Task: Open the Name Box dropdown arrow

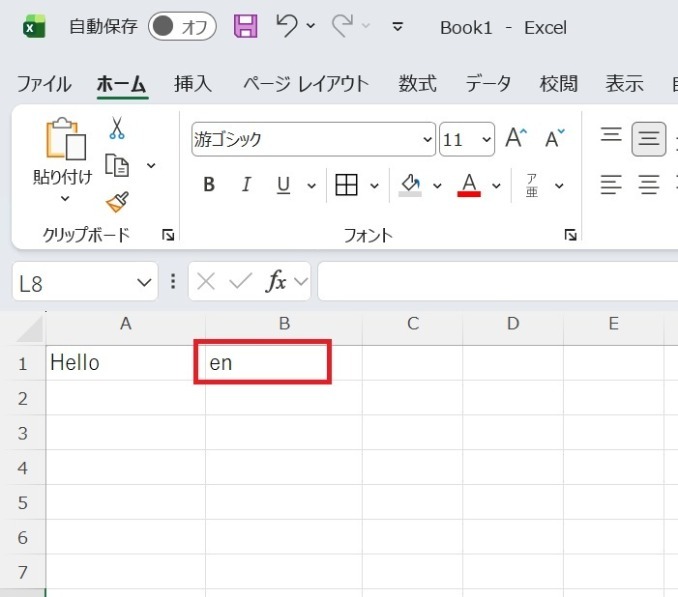Action: pos(144,283)
